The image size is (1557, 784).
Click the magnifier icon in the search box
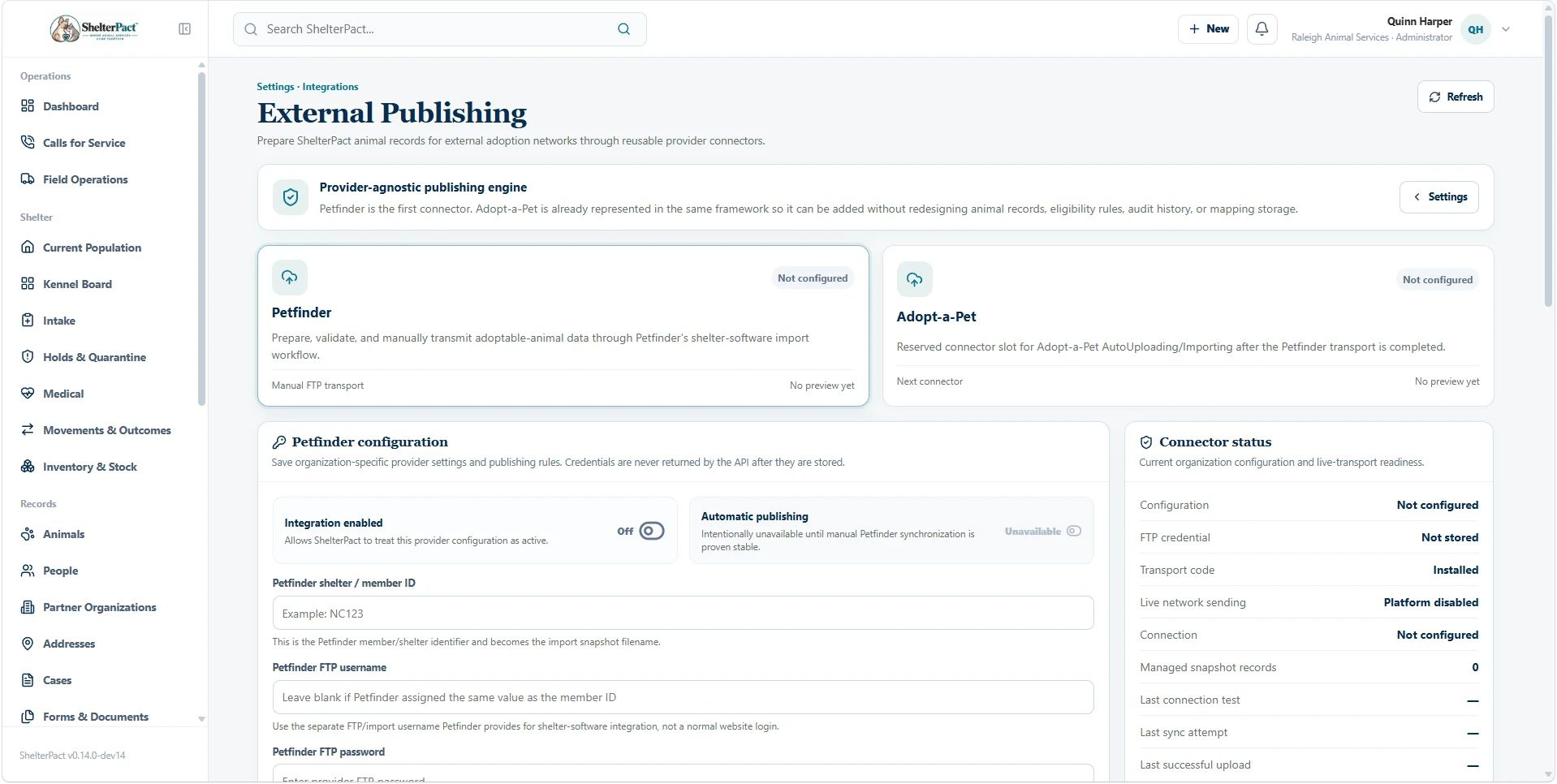coord(623,29)
